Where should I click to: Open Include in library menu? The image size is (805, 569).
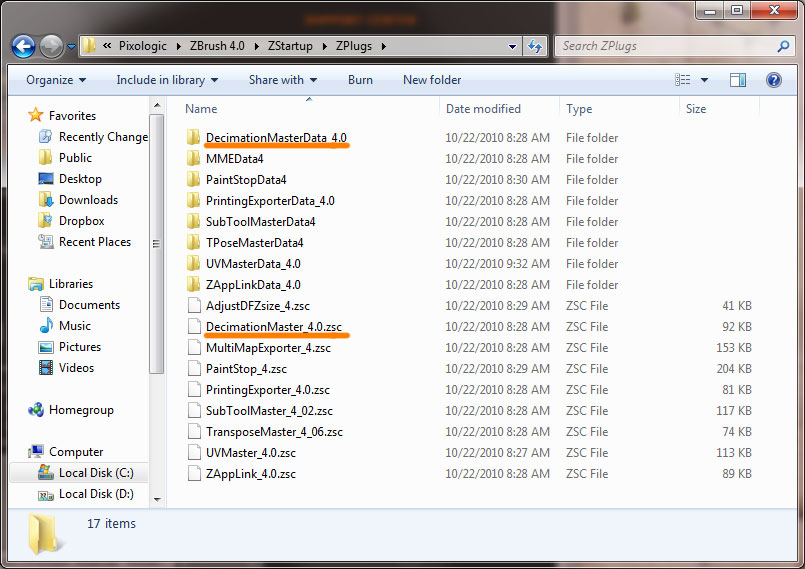click(167, 80)
